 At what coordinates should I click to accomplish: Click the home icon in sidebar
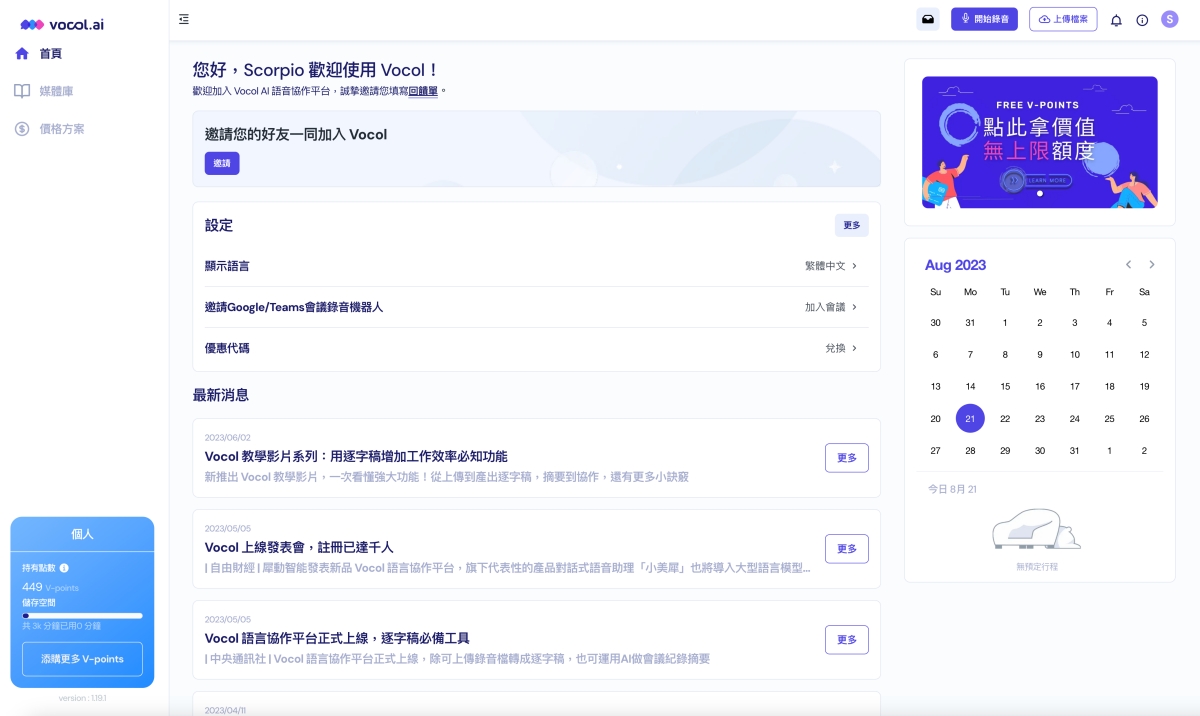point(22,53)
